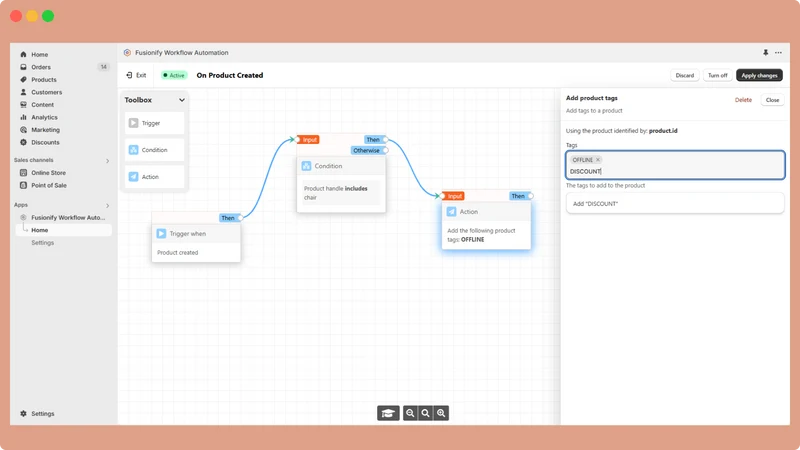Click the Analytics bar chart icon

[x=23, y=117]
